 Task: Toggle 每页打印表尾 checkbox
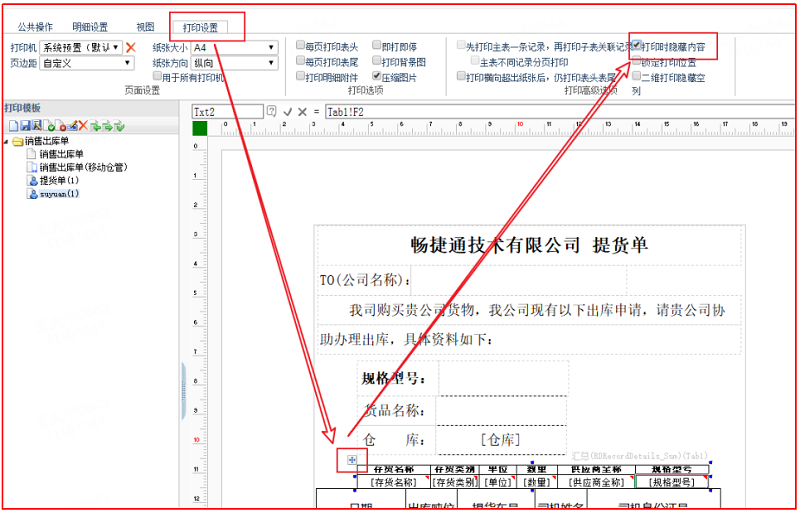point(301,61)
